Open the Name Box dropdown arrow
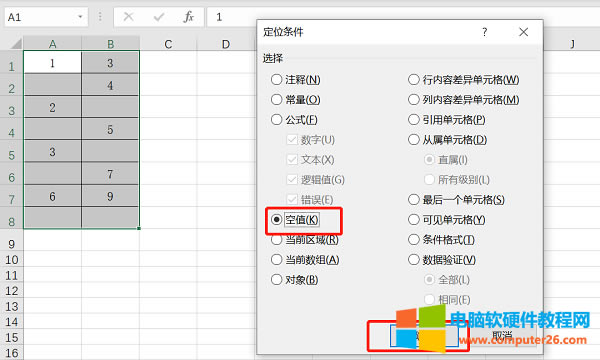 [x=80, y=17]
